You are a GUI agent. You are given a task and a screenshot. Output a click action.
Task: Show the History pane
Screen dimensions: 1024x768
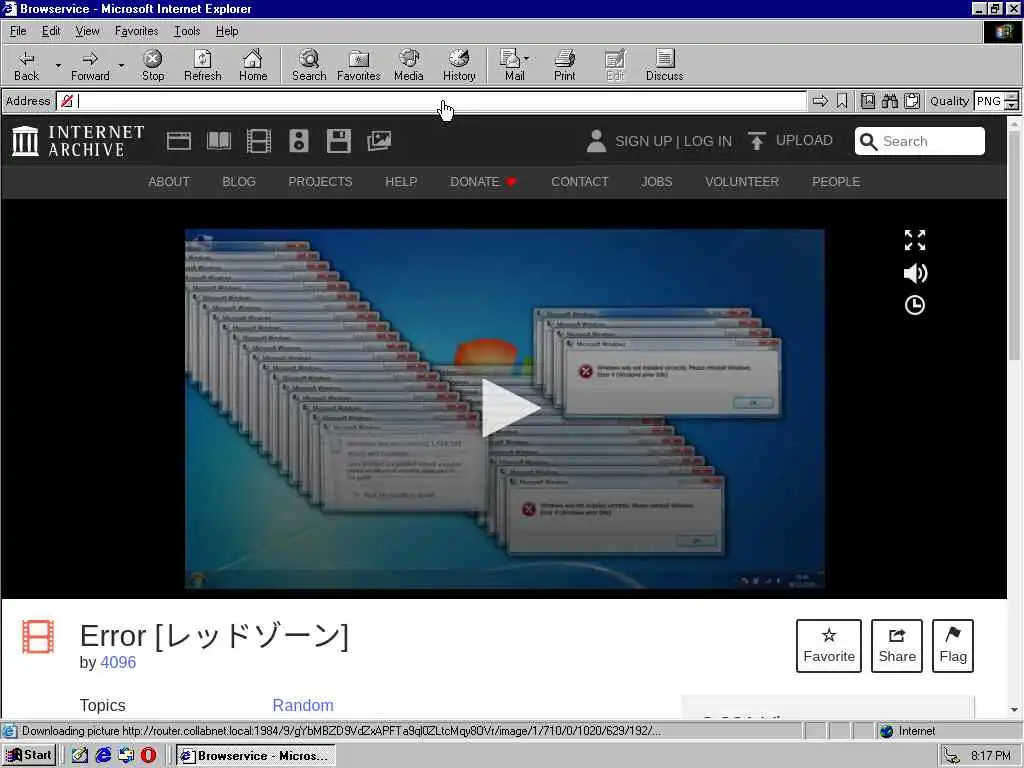coord(459,65)
